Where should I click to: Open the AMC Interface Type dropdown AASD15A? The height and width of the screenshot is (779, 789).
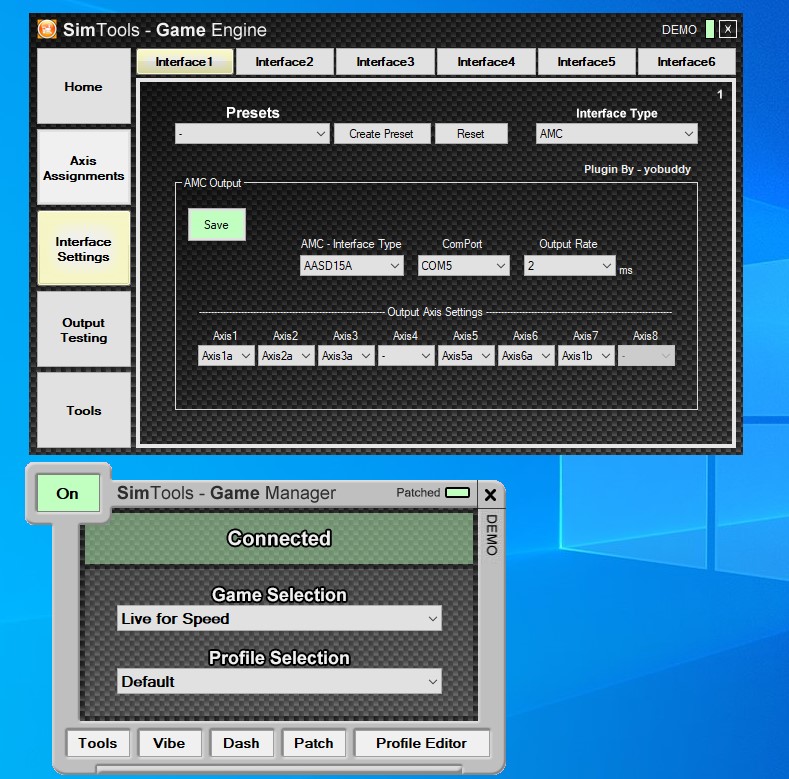tap(352, 266)
